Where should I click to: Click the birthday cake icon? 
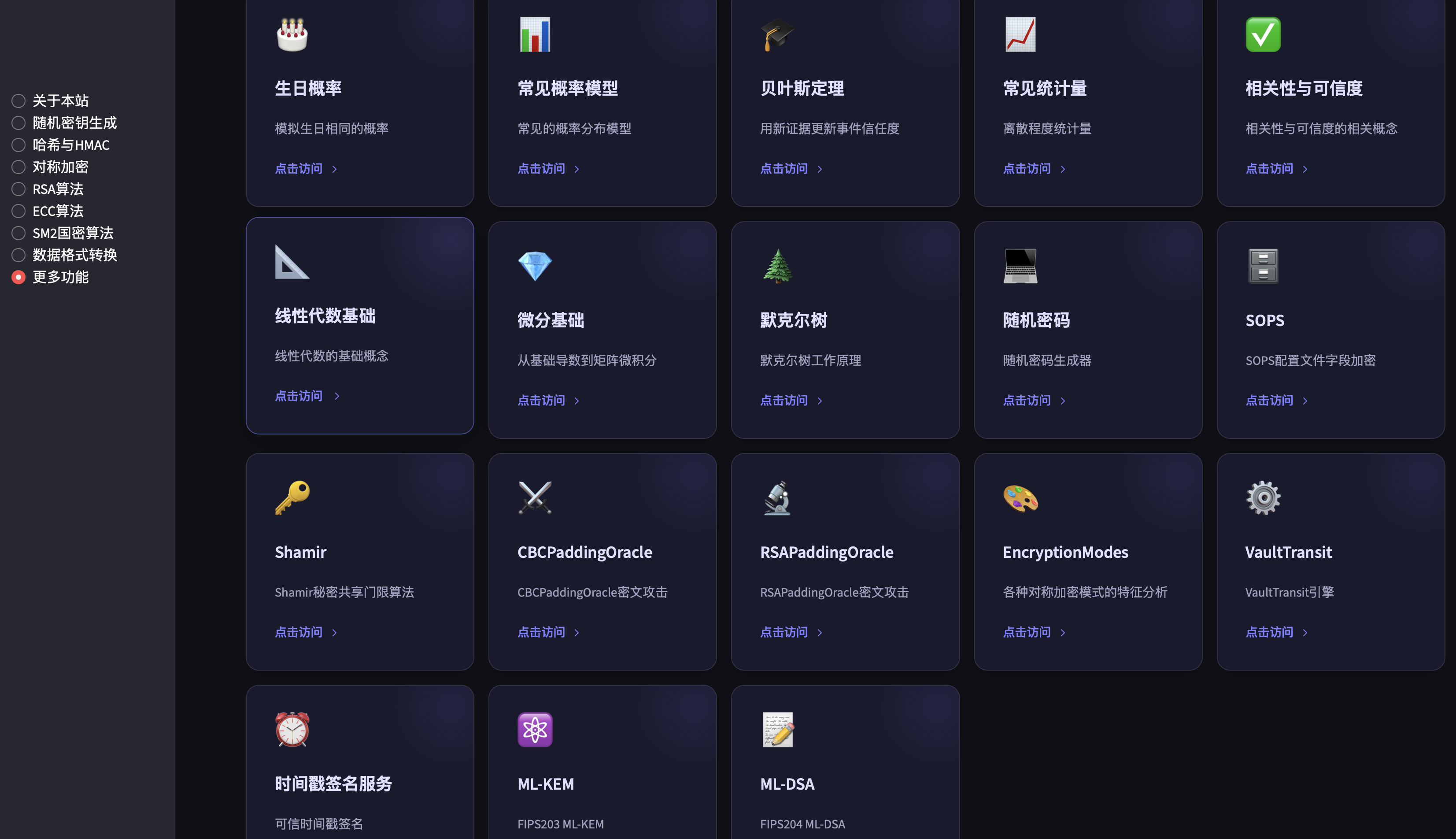tap(292, 34)
